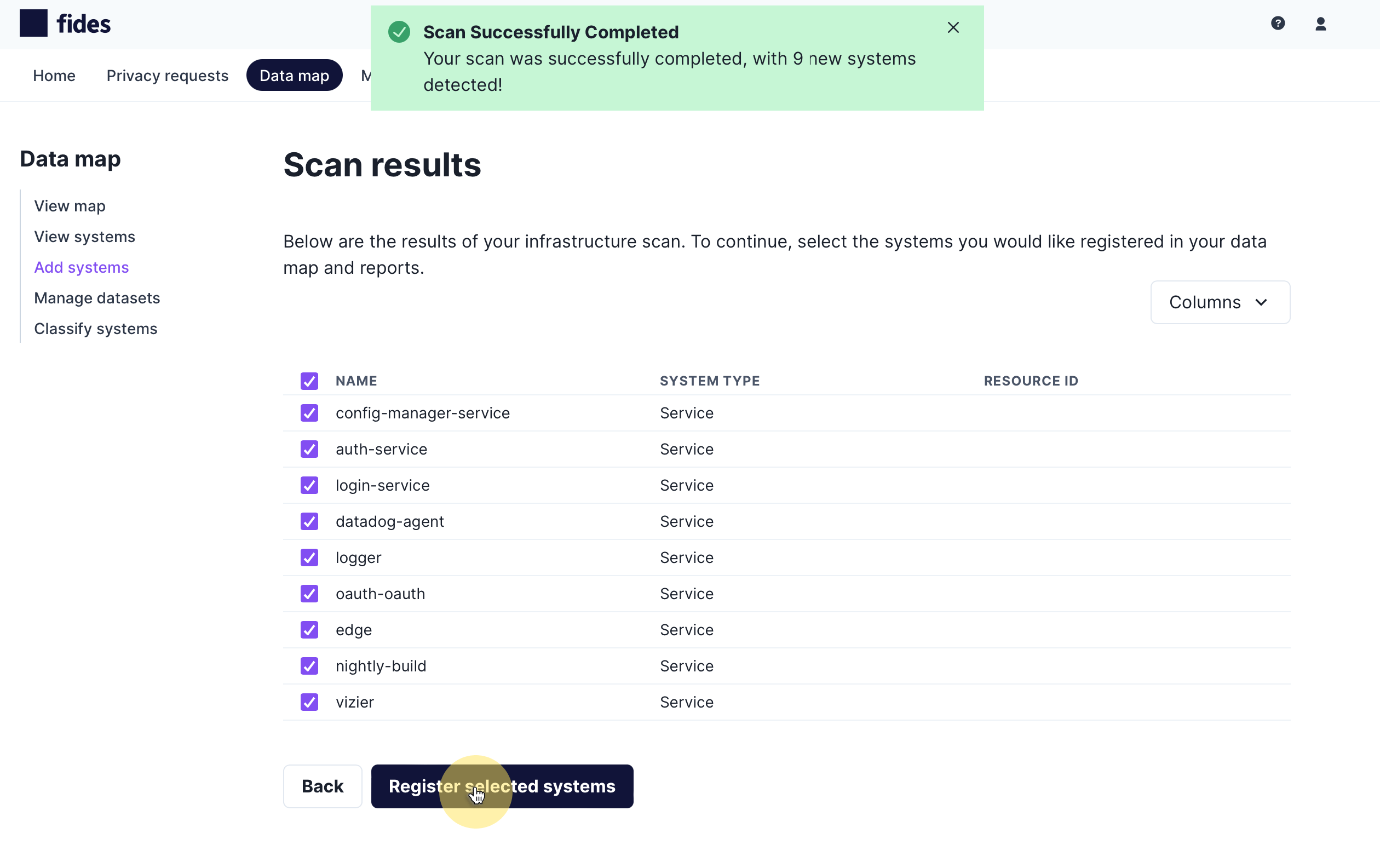1380x868 pixels.
Task: Select the Home tab item
Action: coord(54,74)
